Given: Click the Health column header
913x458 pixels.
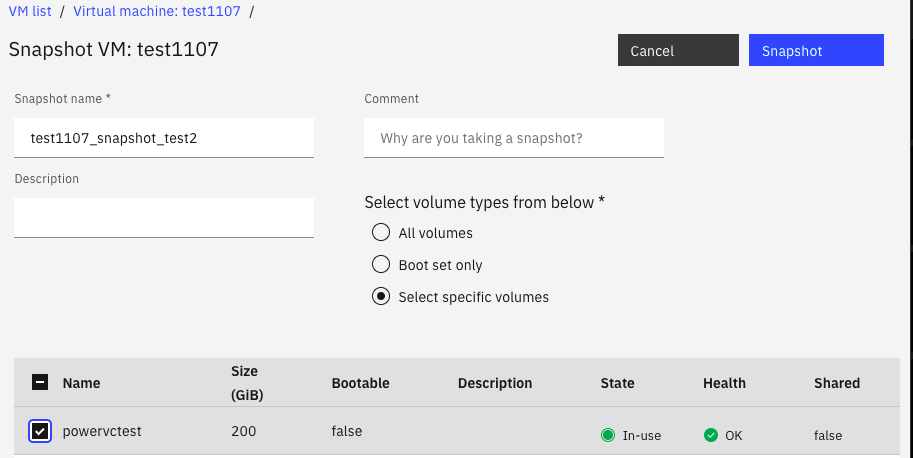Looking at the screenshot, I should [724, 383].
